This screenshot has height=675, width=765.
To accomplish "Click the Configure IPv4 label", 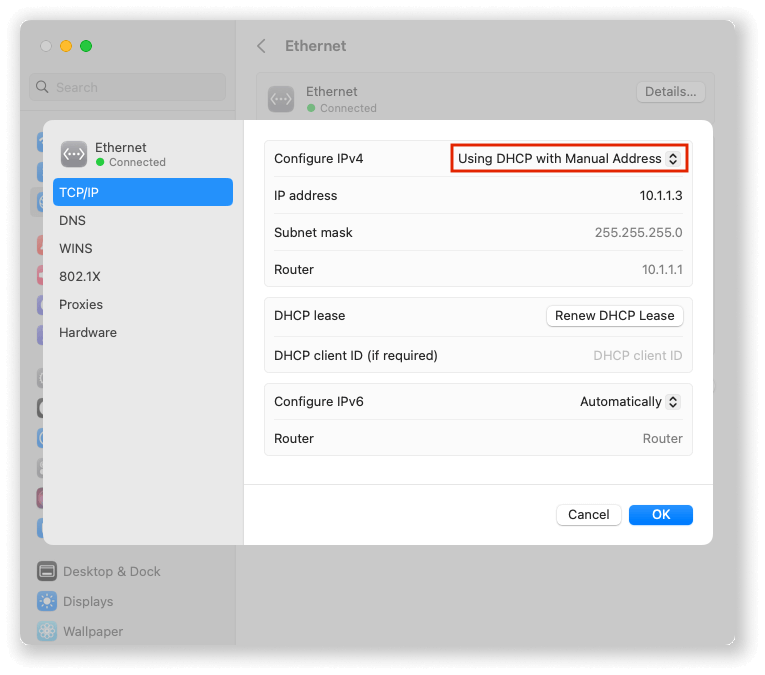I will (x=319, y=159).
